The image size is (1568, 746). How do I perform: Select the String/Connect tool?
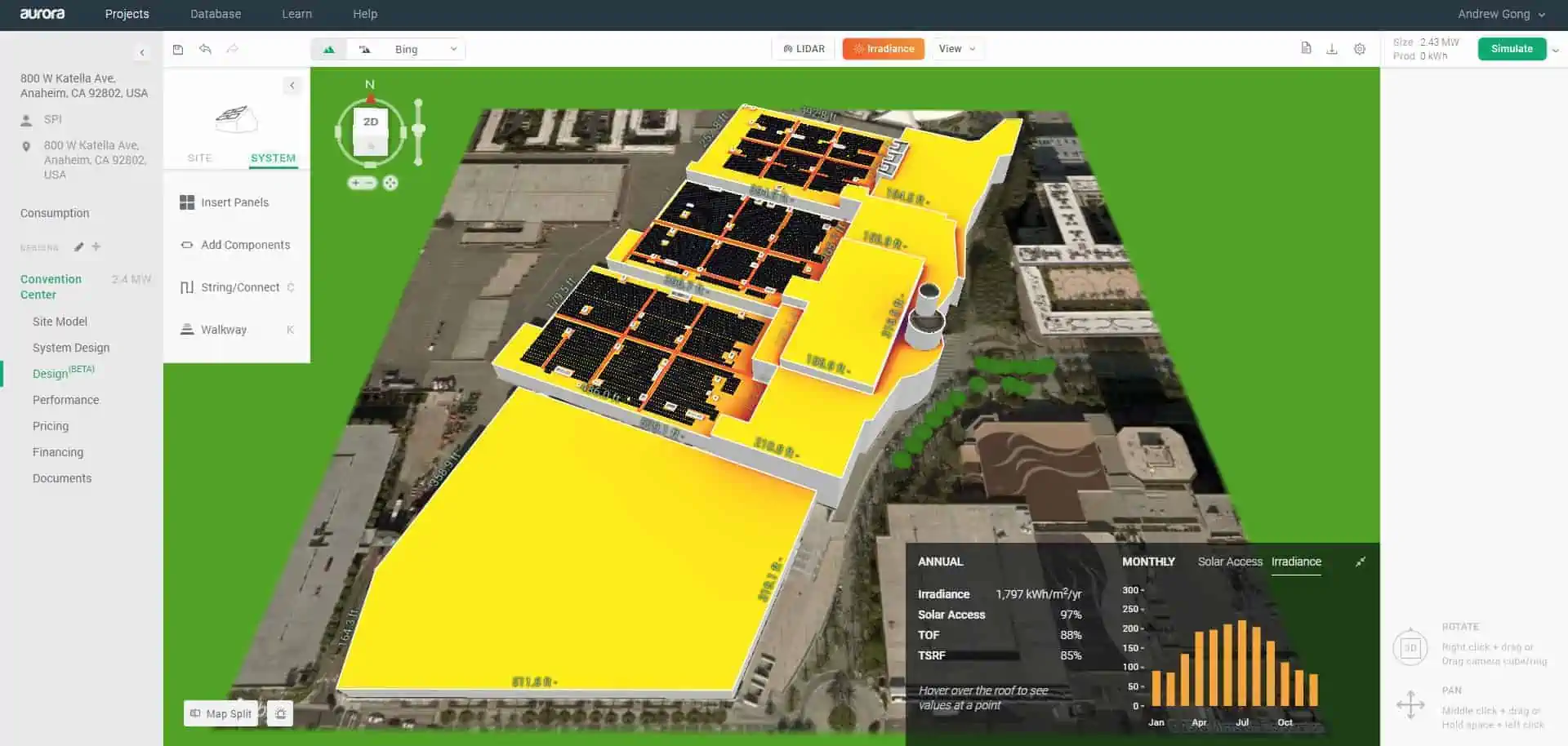pyautogui.click(x=236, y=287)
